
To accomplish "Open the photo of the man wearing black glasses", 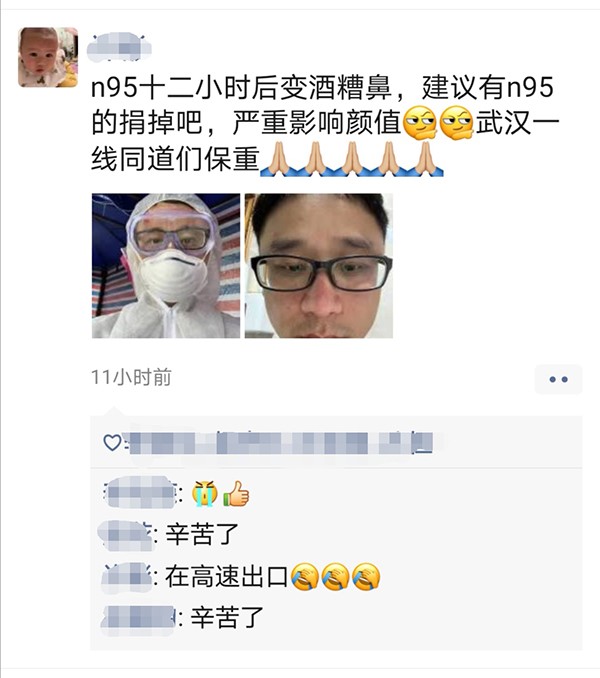I will 319,265.
